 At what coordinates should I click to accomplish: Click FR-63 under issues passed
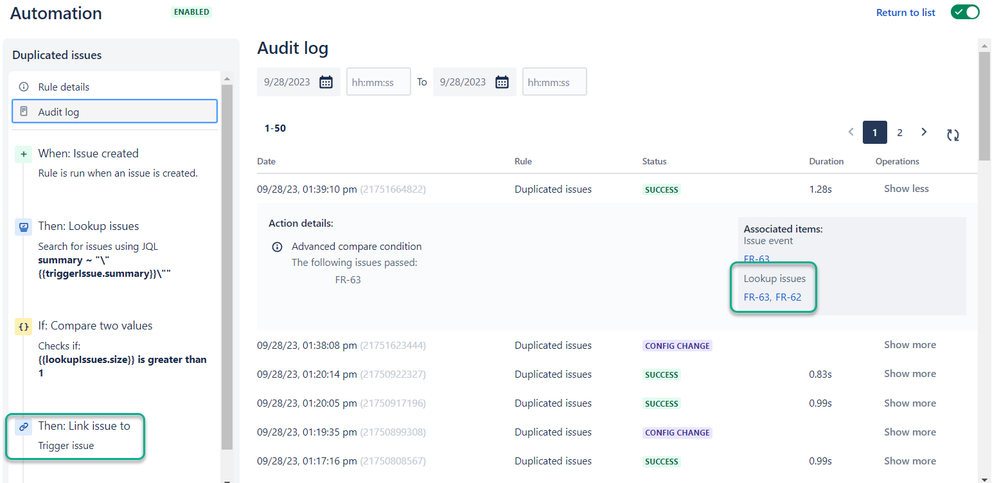(x=348, y=279)
